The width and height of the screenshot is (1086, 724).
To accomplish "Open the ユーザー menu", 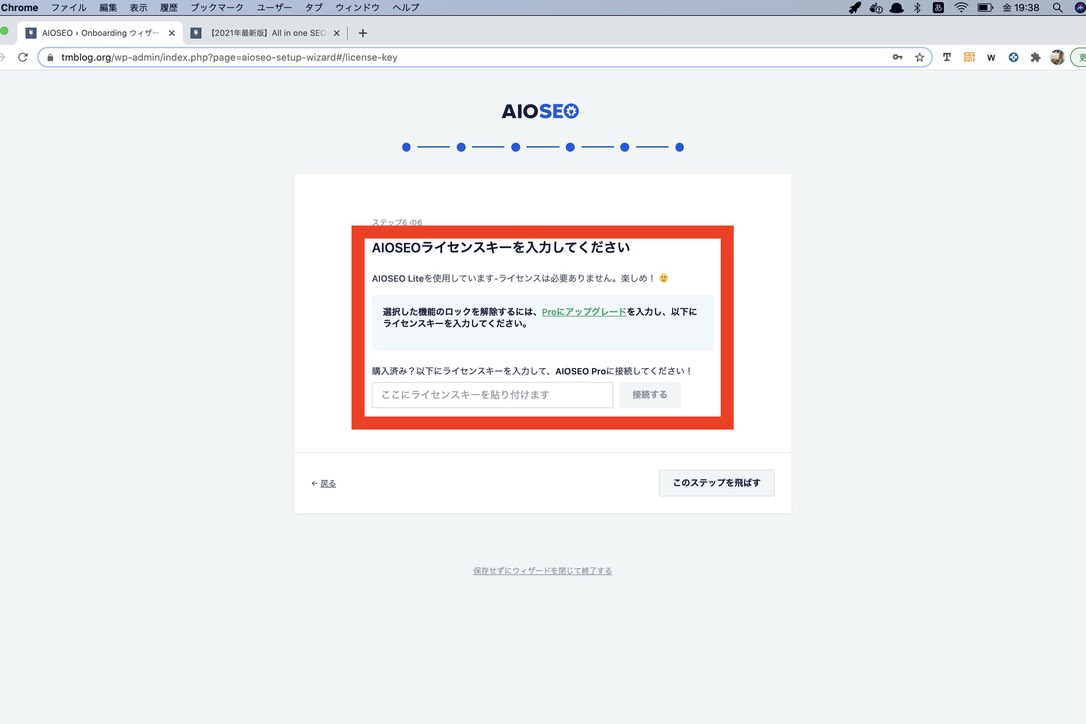I will pyautogui.click(x=274, y=8).
